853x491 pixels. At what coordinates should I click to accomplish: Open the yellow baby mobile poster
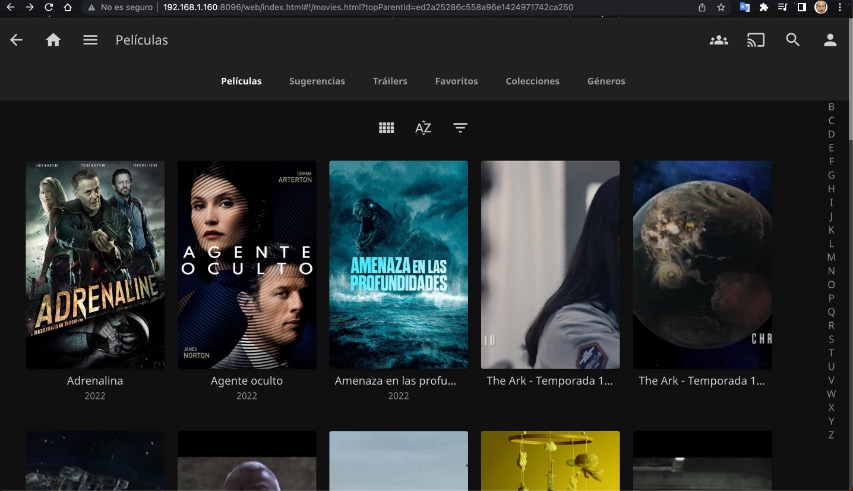551,461
